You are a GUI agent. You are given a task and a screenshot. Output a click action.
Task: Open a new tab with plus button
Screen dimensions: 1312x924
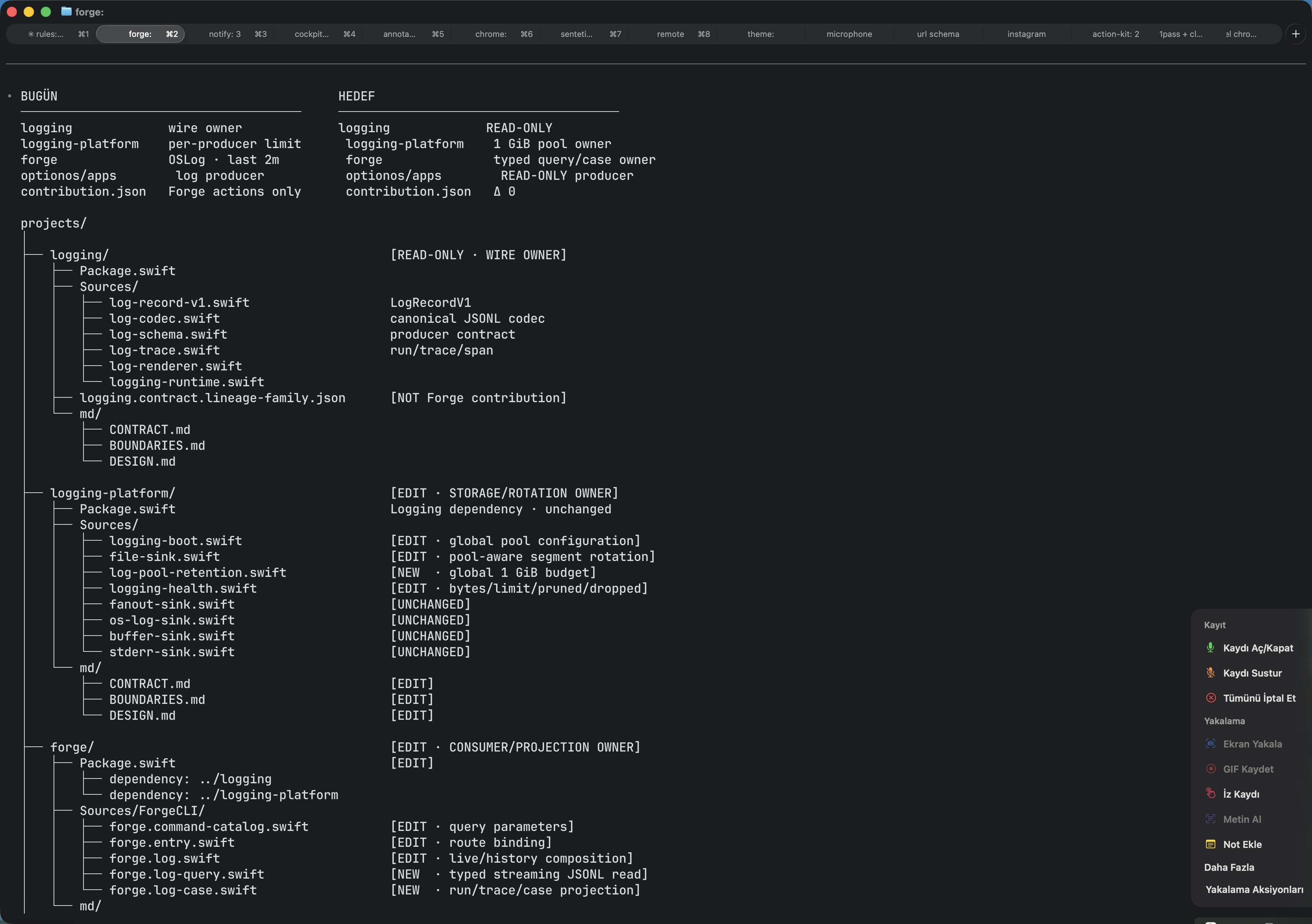coord(1295,34)
